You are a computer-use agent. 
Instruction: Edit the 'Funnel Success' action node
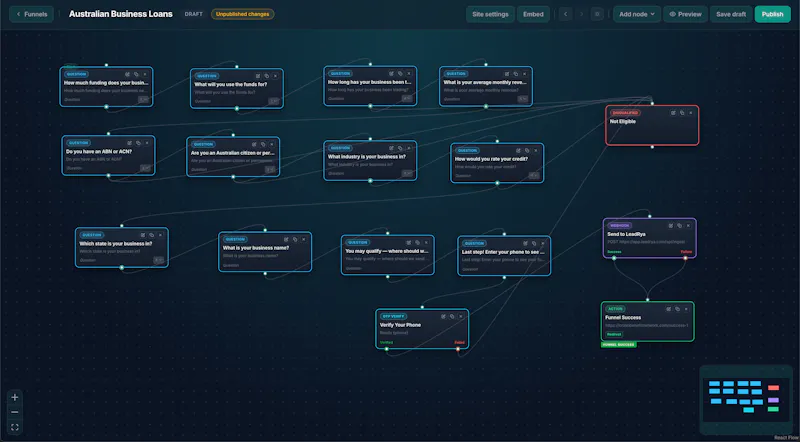(668, 309)
